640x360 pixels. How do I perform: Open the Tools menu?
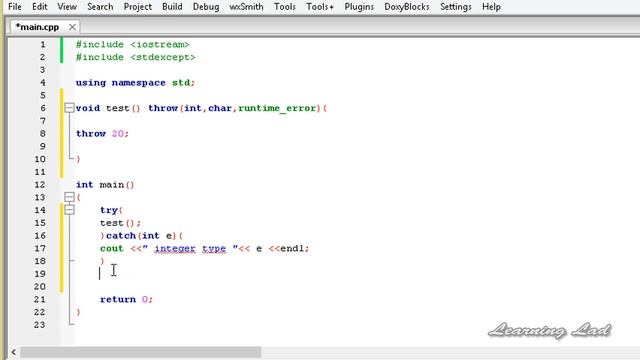[284, 7]
